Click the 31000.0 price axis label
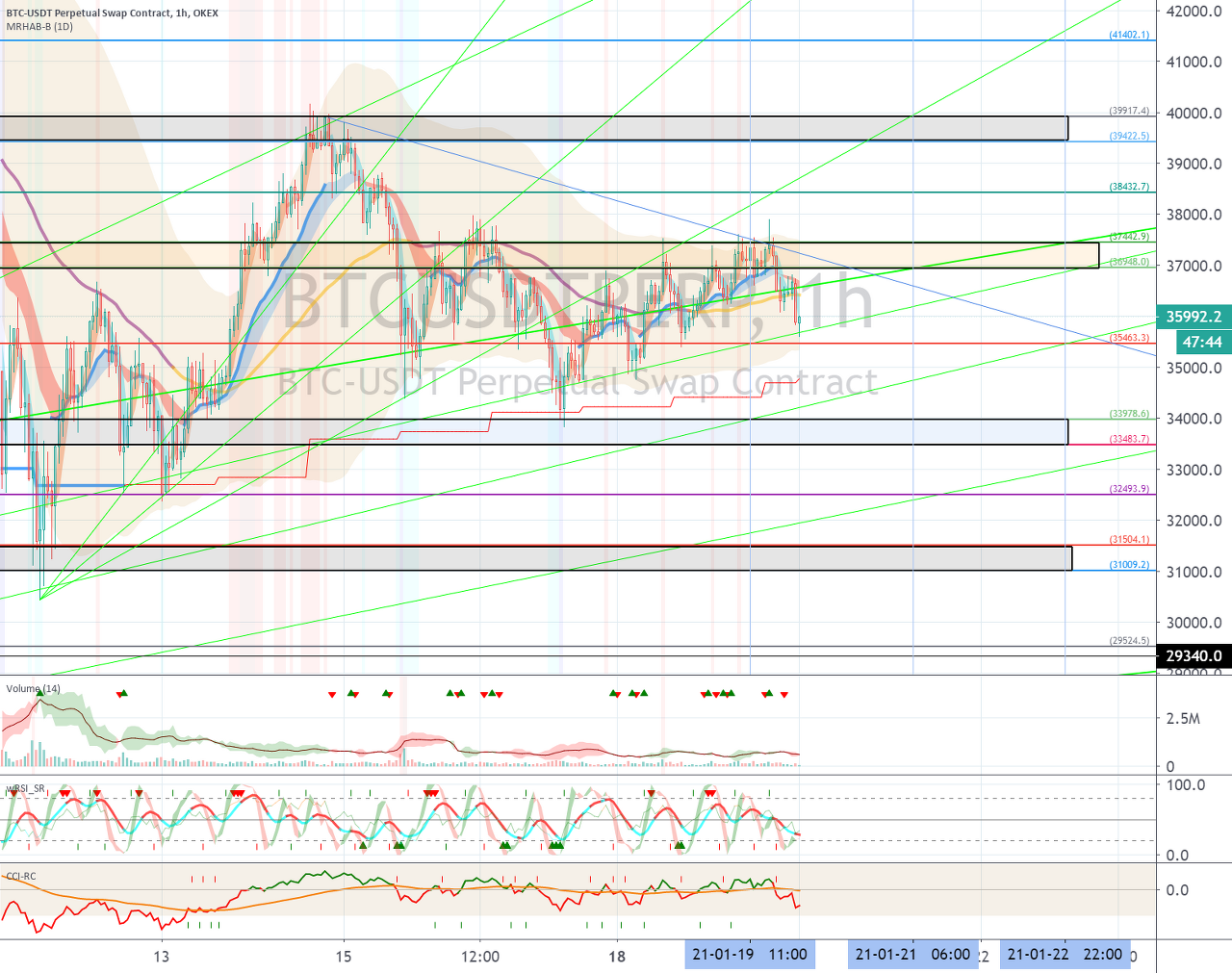 (1194, 572)
